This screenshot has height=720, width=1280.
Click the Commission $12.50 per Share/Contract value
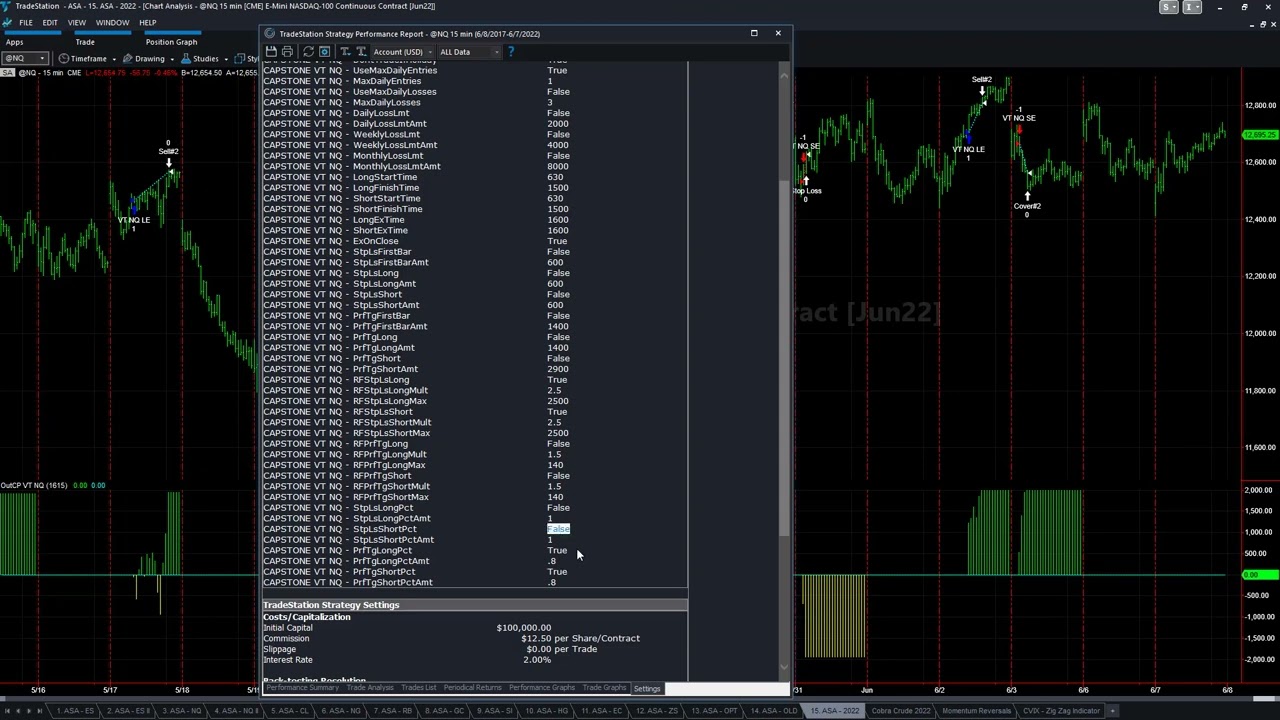point(580,638)
